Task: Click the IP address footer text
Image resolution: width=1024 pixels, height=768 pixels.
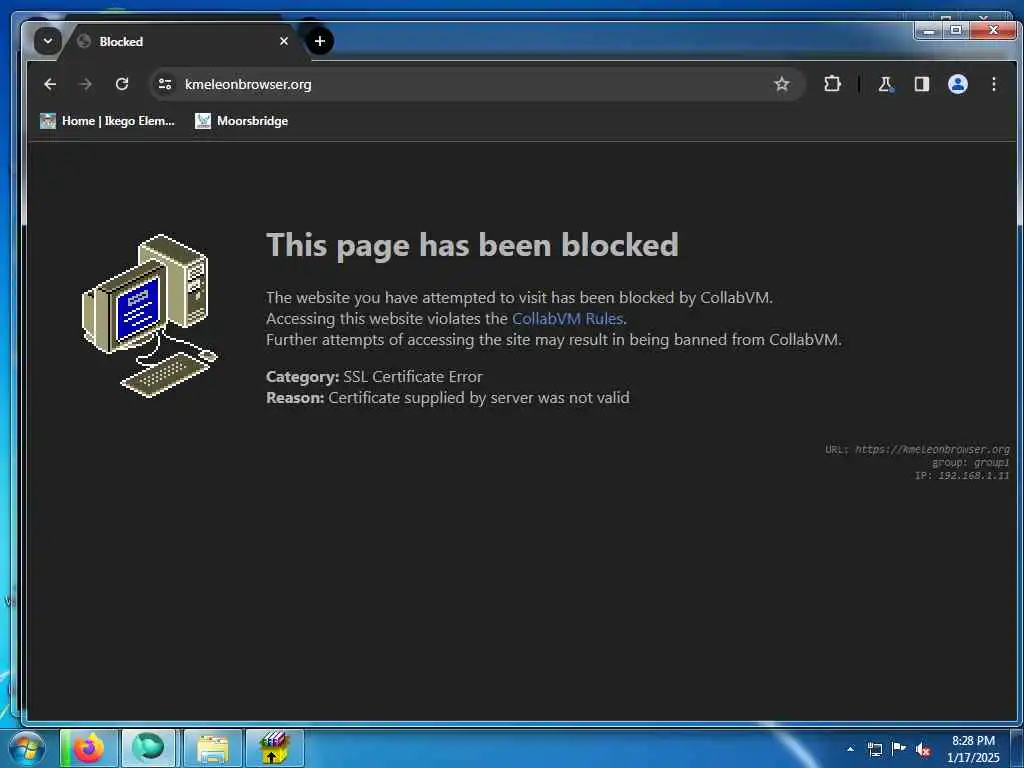Action: pos(961,475)
